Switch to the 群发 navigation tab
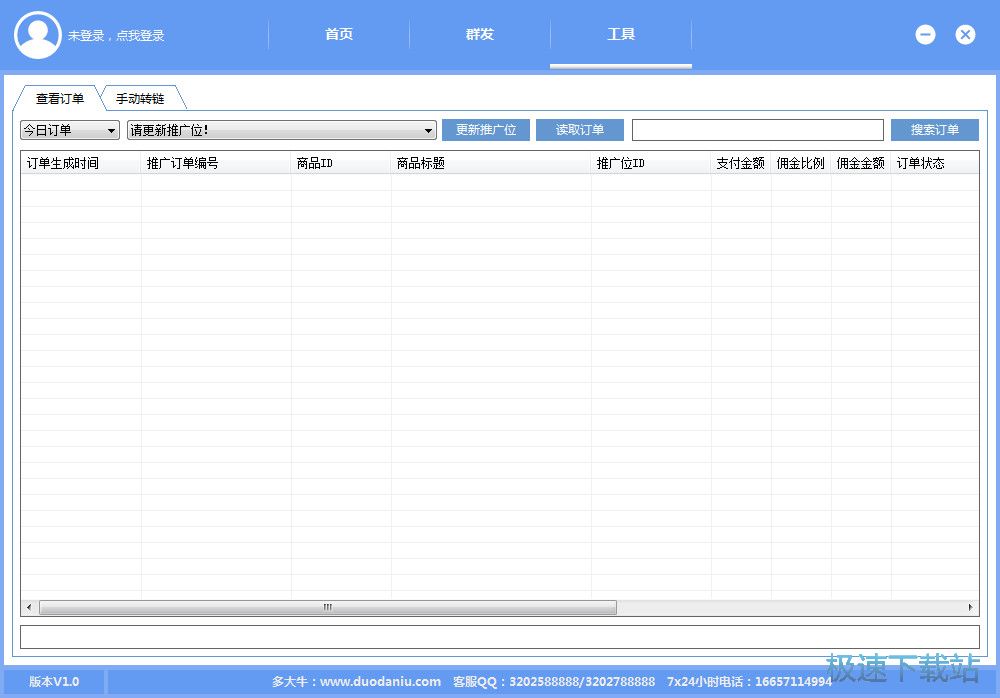 pos(480,35)
